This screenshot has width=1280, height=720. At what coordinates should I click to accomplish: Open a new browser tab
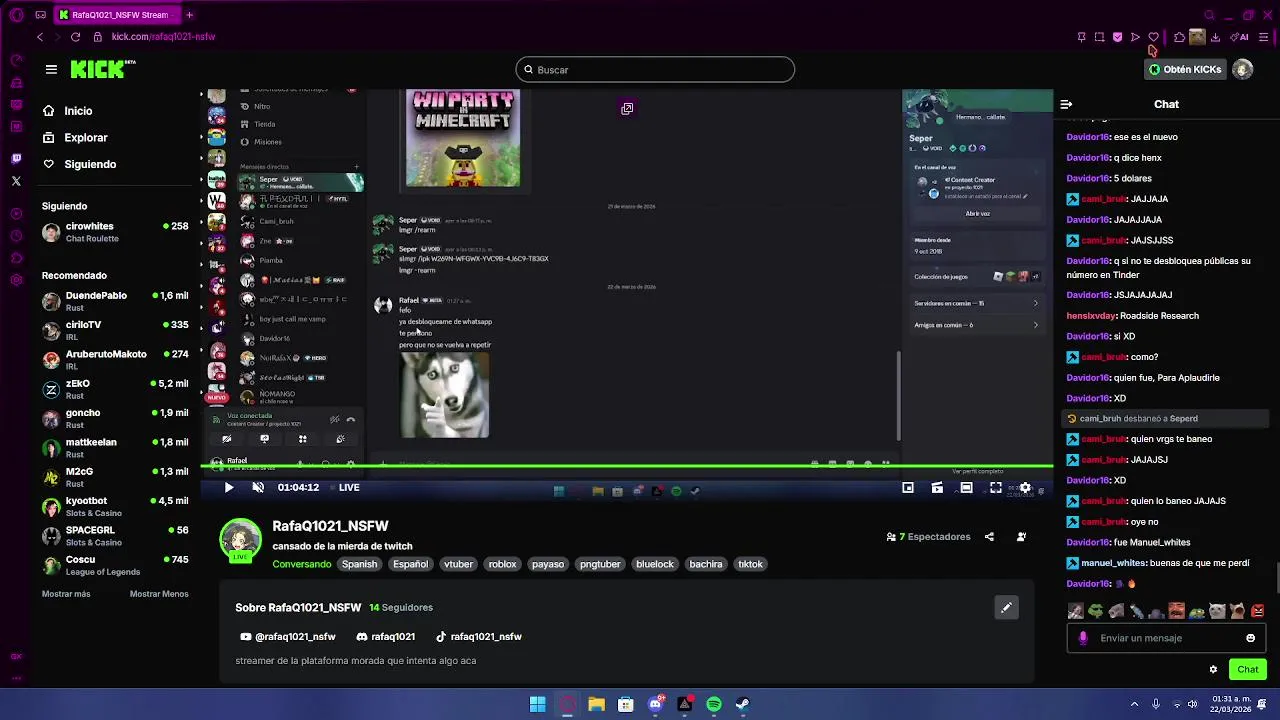[x=189, y=15]
